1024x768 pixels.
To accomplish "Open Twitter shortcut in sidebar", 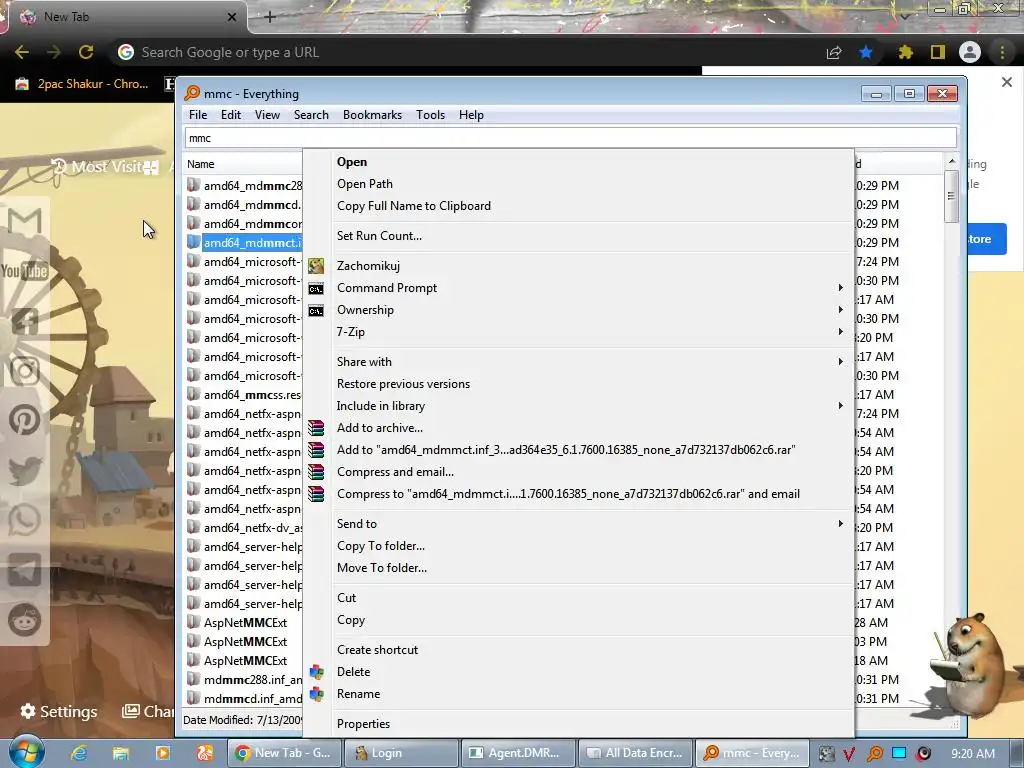I will [25, 470].
